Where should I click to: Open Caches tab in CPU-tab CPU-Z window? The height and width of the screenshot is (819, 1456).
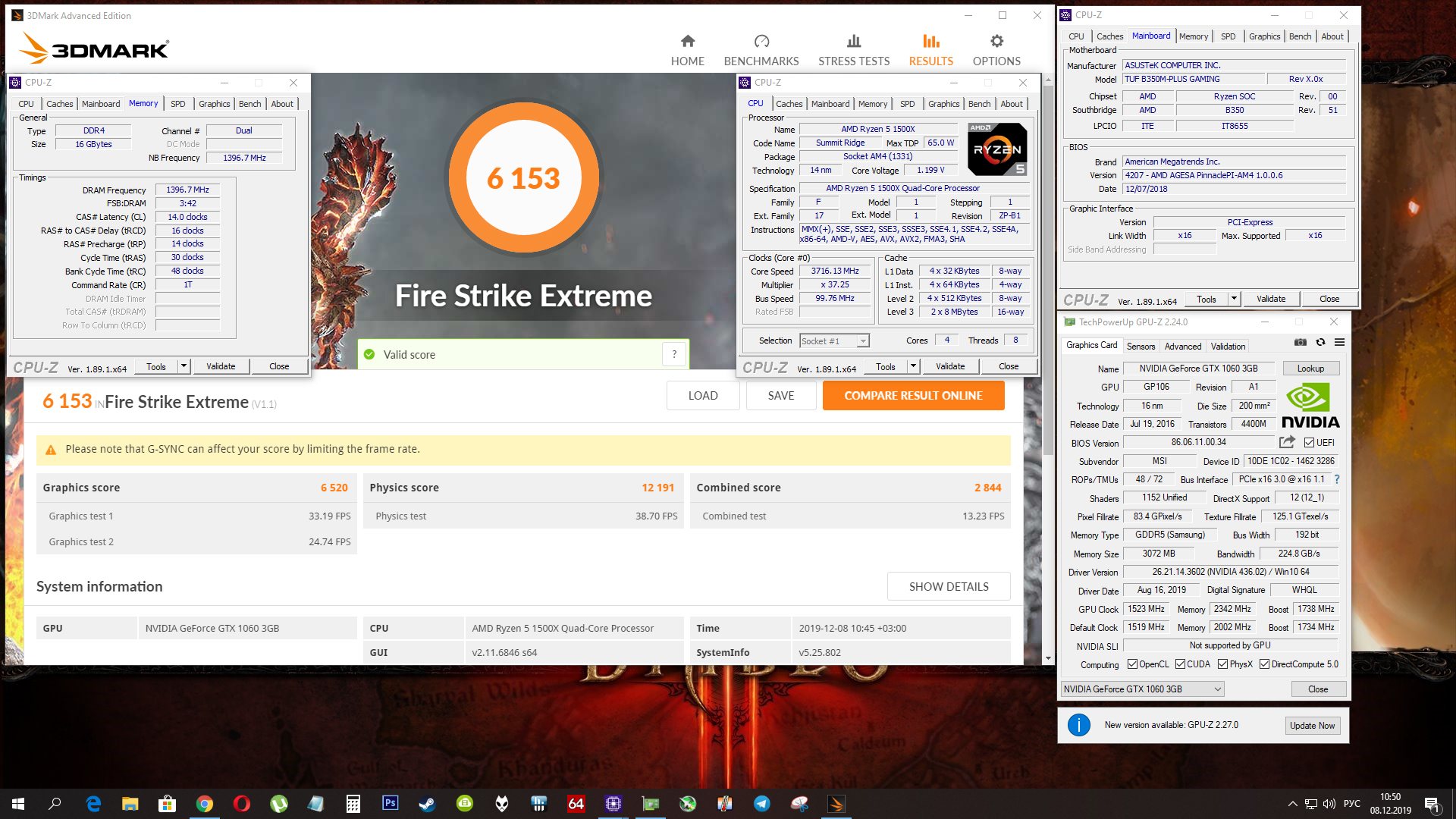pyautogui.click(x=789, y=104)
